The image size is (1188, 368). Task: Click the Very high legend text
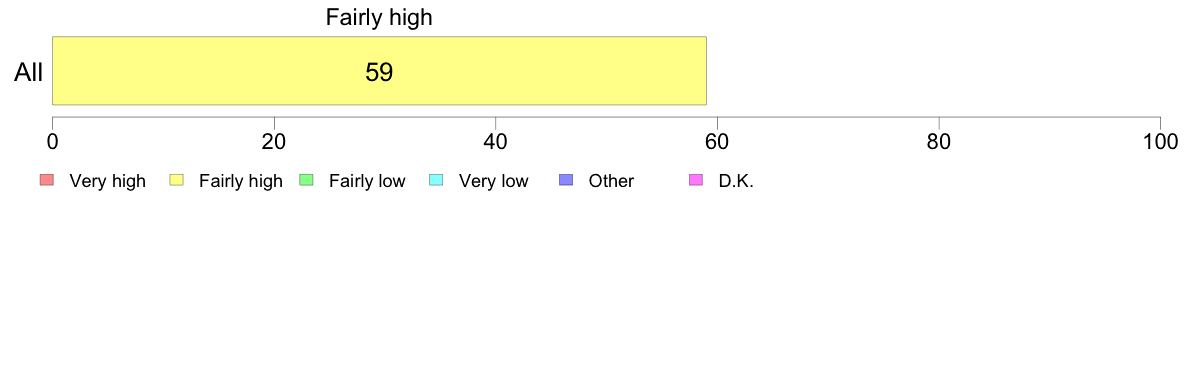pos(108,181)
